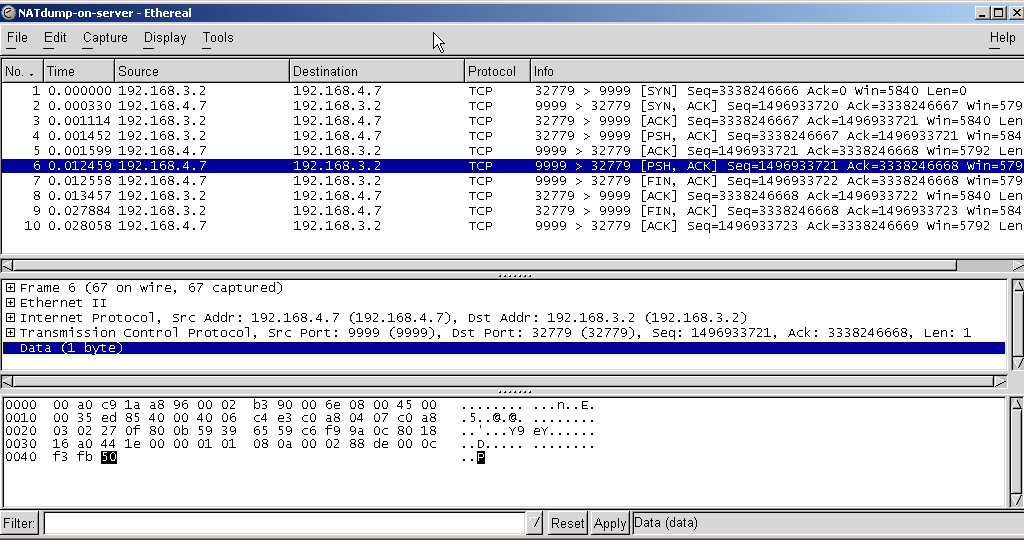This screenshot has width=1024, height=540.
Task: Open the Help menu
Action: 1002,38
